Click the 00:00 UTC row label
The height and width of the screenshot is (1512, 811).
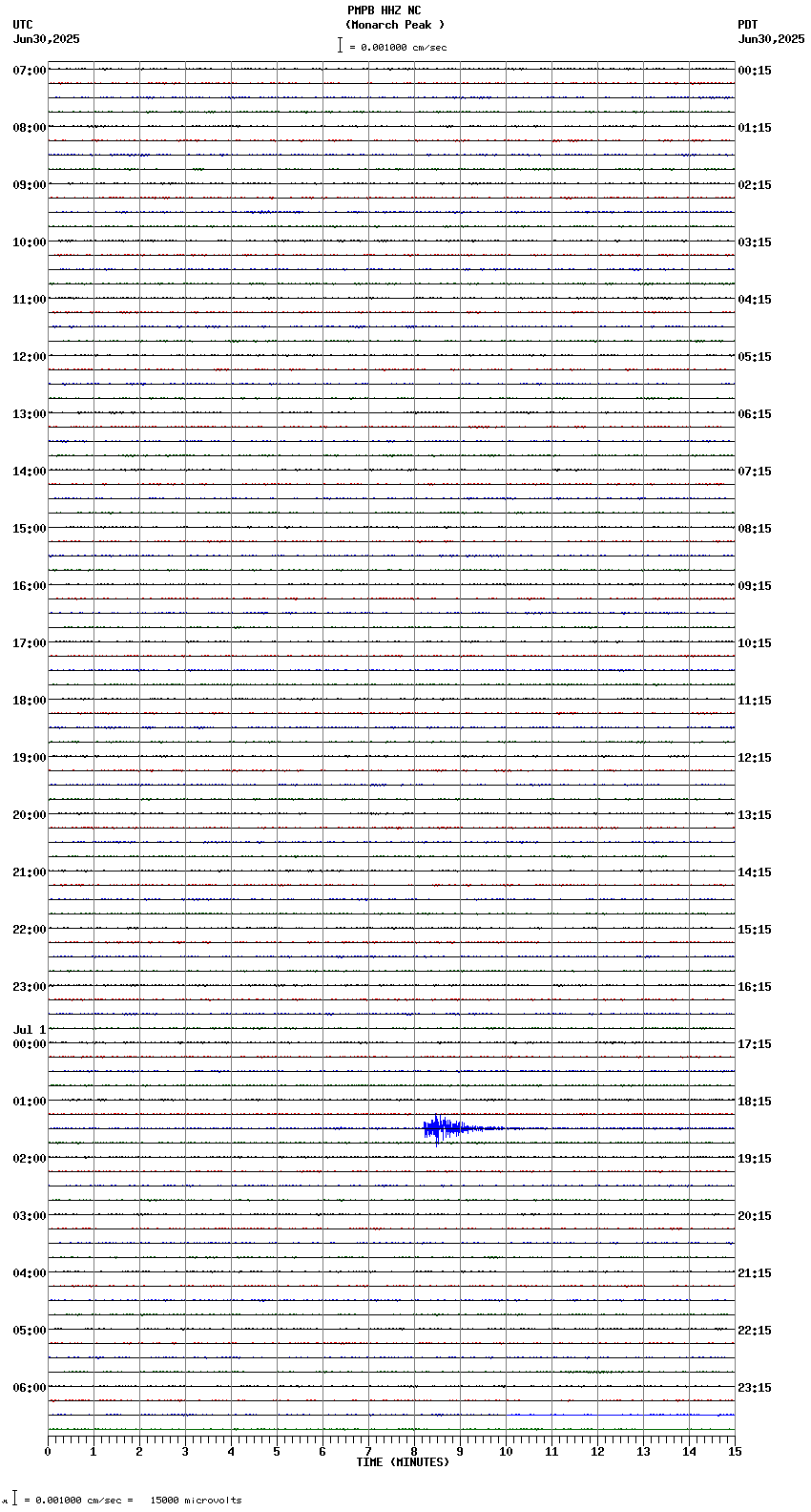[30, 1044]
